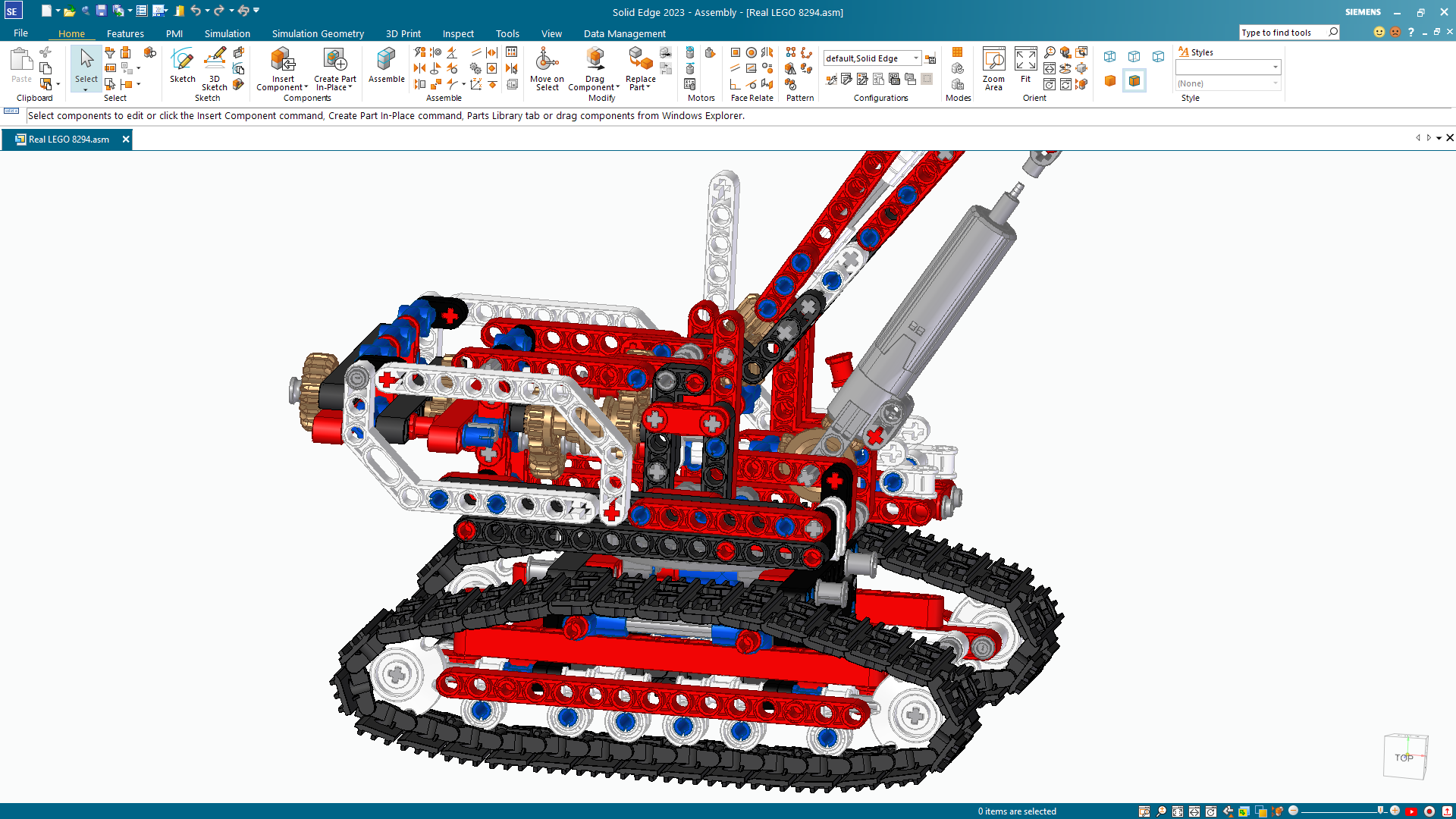
Task: Open the document tab list dropdown arrow
Action: (x=1439, y=138)
